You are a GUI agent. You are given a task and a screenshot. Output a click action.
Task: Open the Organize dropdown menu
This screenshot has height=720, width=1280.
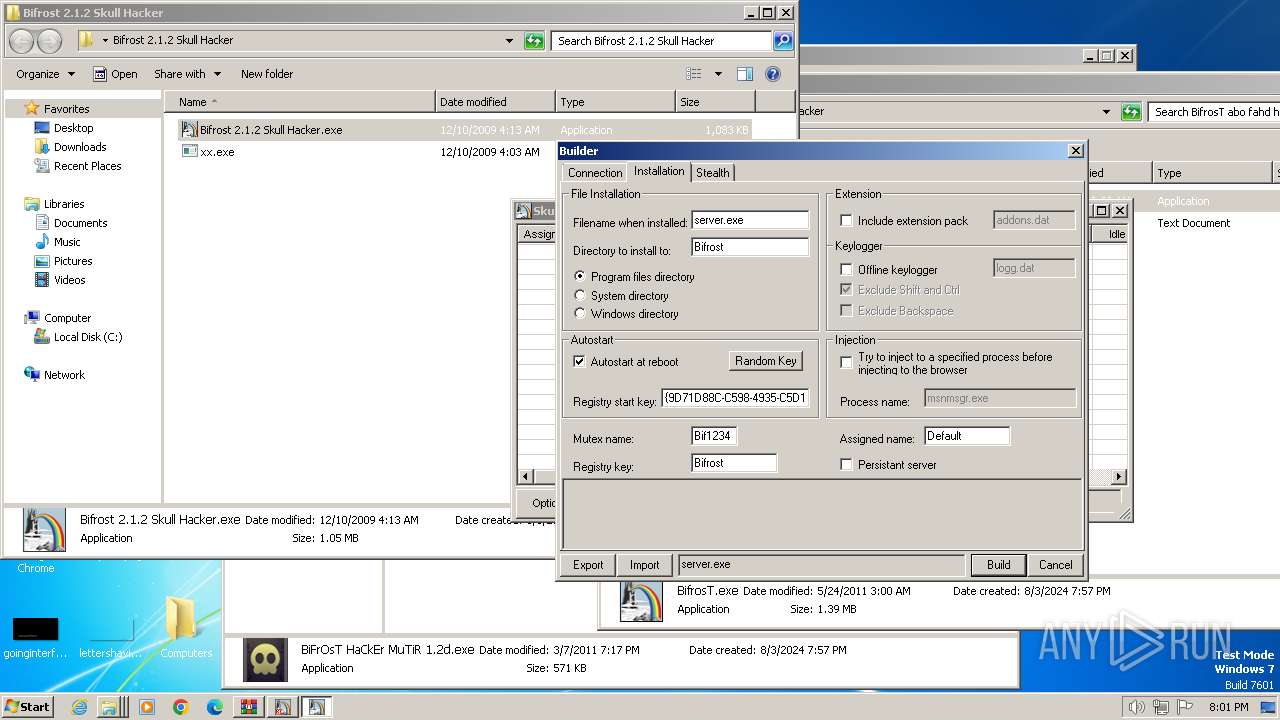45,74
